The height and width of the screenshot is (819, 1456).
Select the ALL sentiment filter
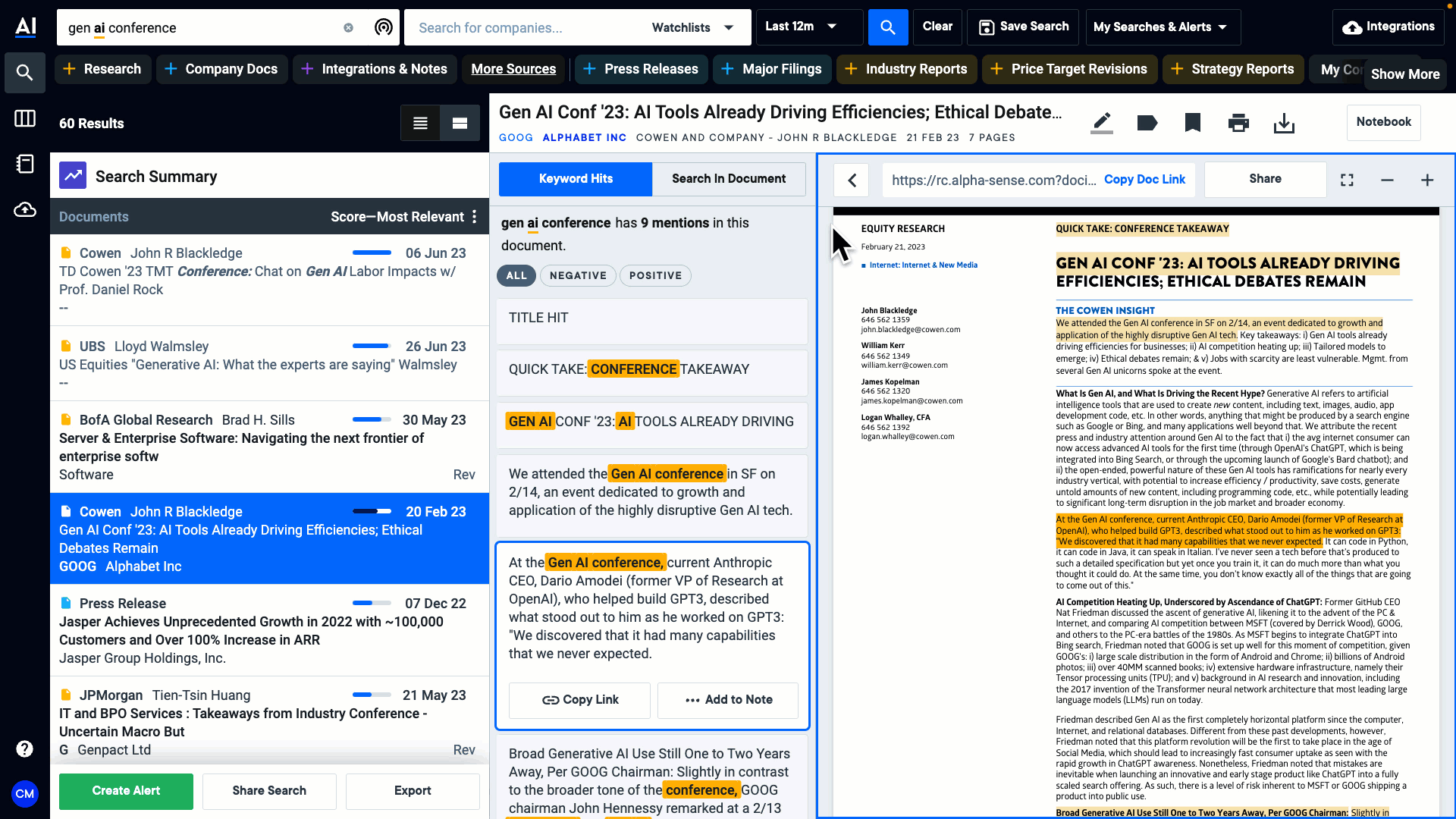click(516, 275)
